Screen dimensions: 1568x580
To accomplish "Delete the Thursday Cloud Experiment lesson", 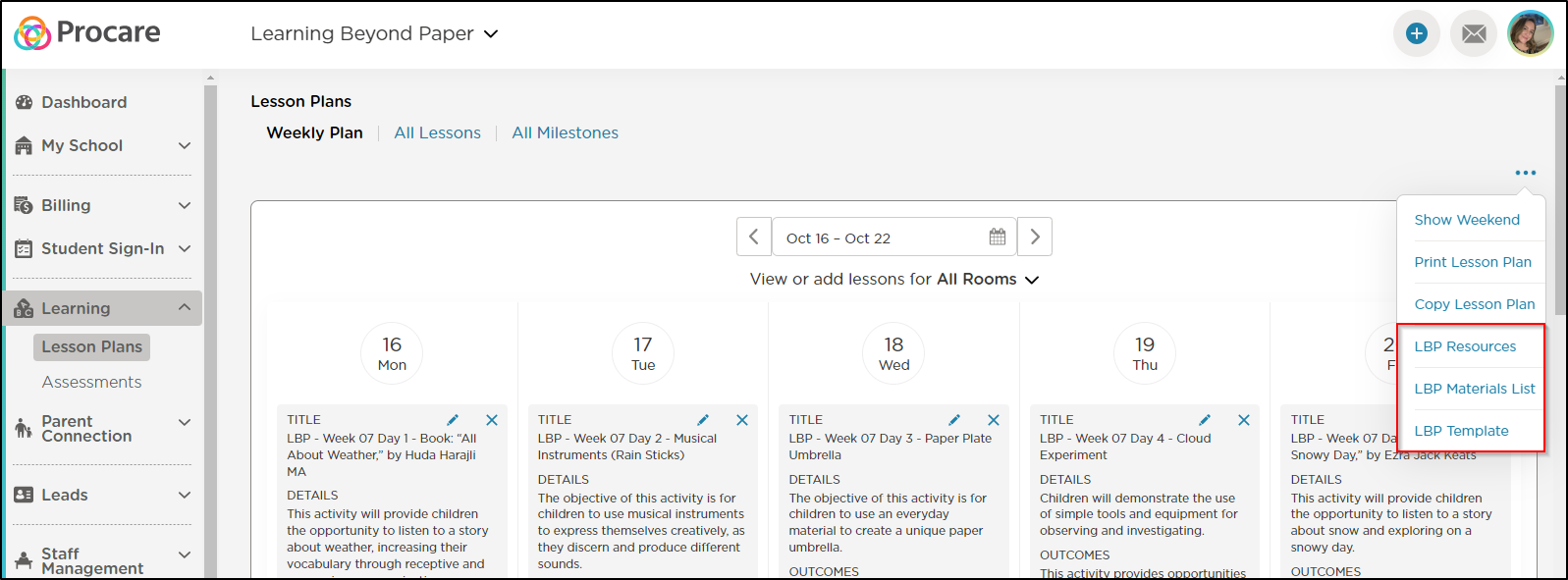I will tap(1244, 420).
